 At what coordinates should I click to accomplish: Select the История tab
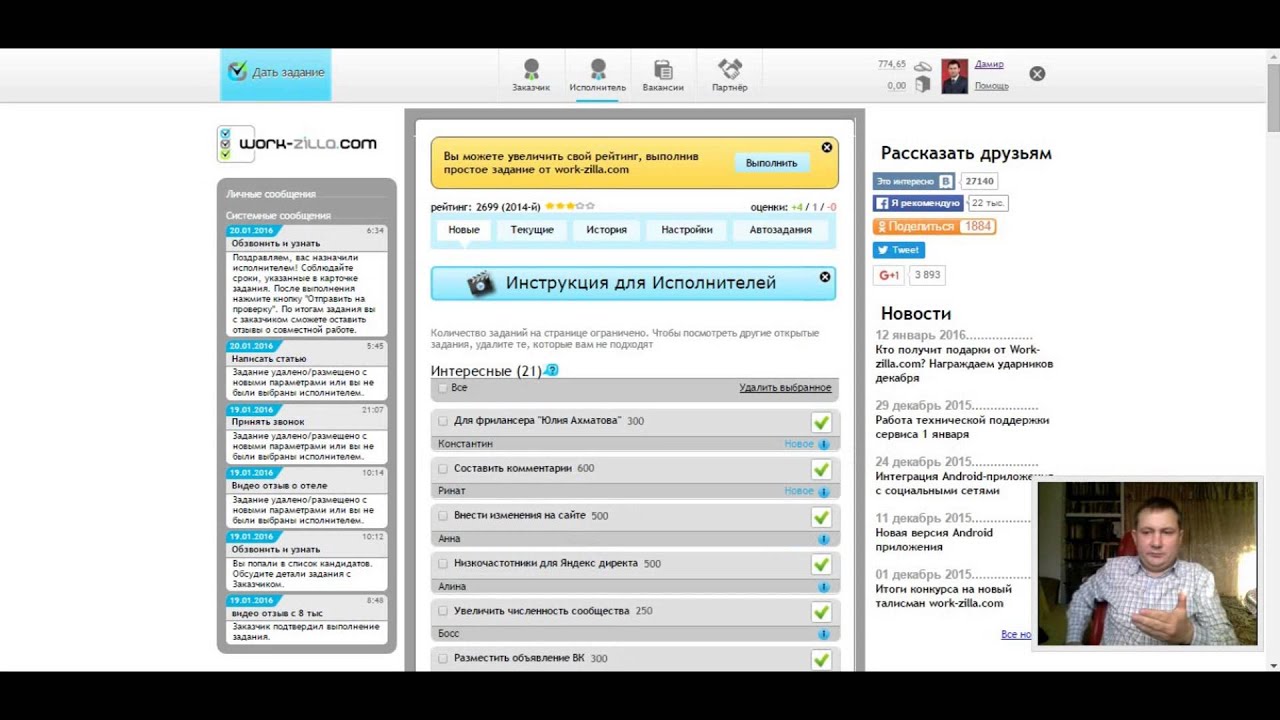(x=606, y=230)
